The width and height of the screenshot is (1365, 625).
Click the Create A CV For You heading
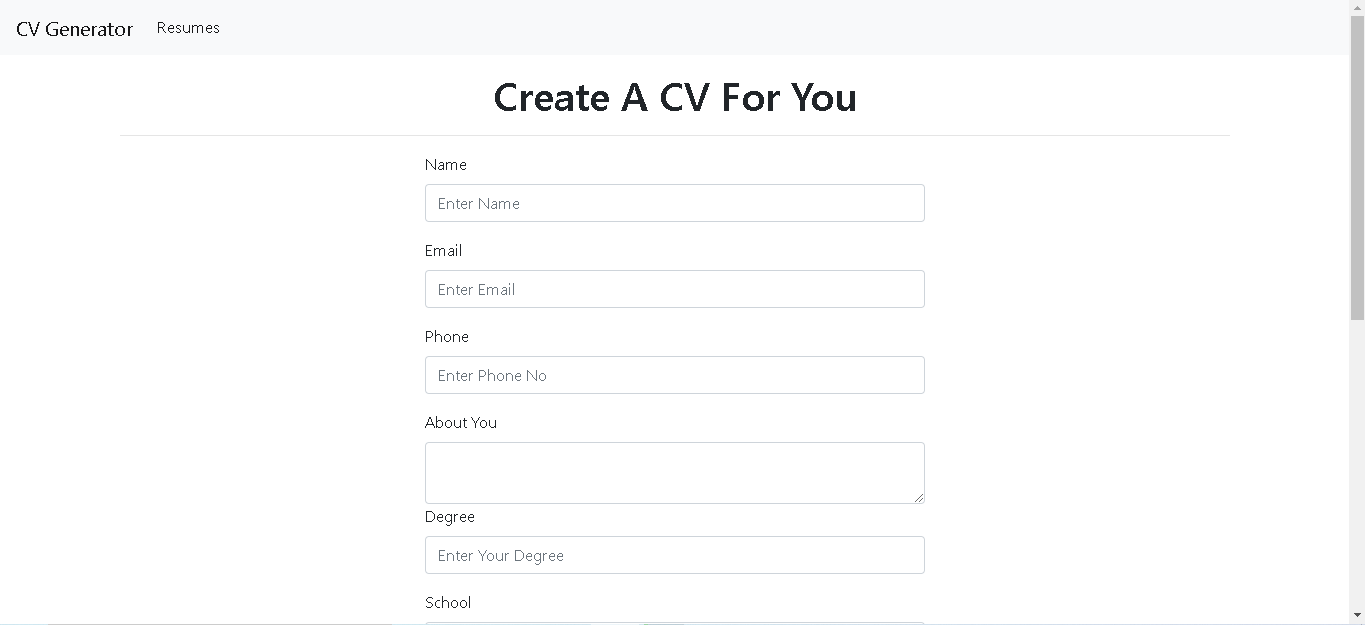(x=675, y=97)
